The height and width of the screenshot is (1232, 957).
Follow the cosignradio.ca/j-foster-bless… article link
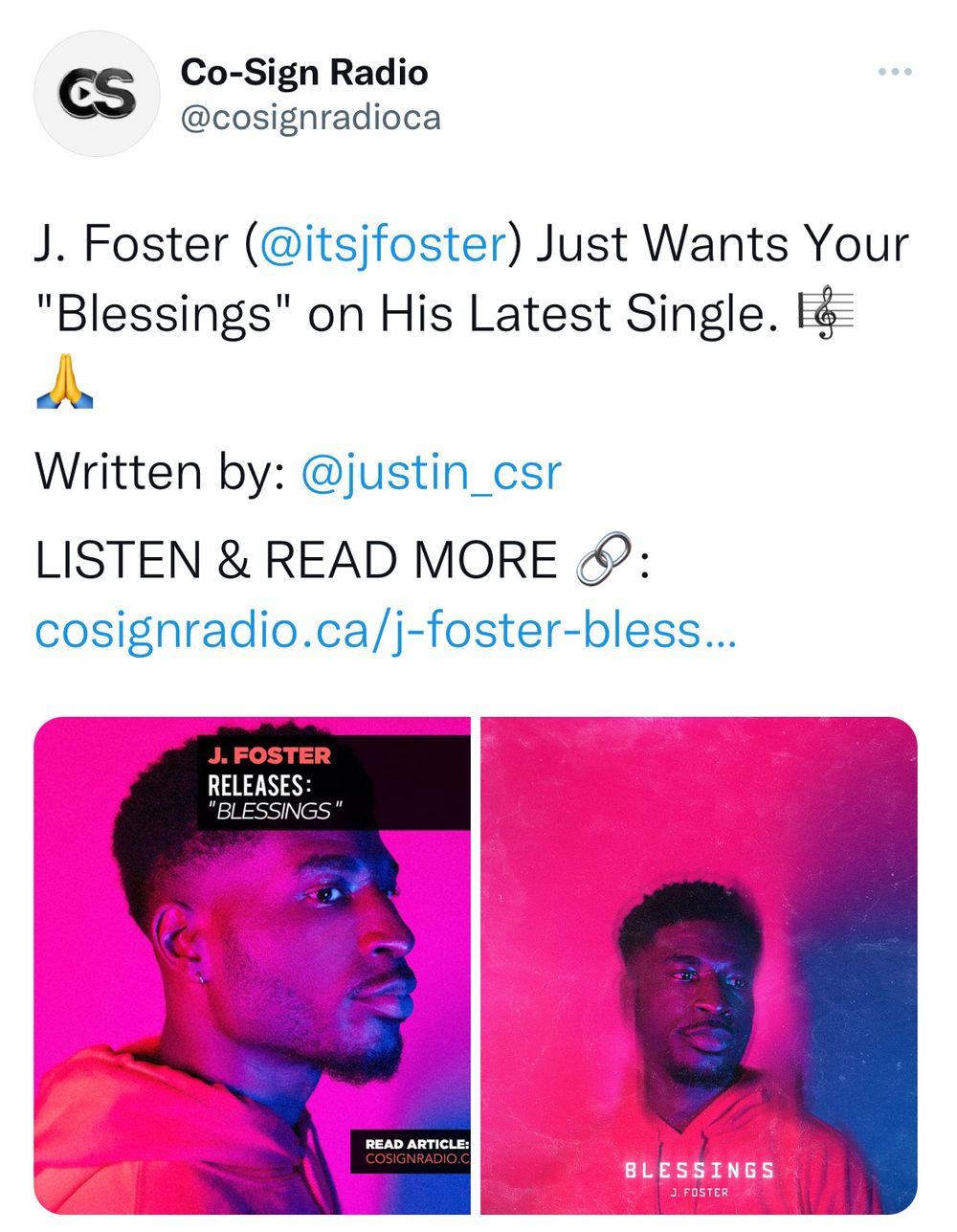pos(385,630)
